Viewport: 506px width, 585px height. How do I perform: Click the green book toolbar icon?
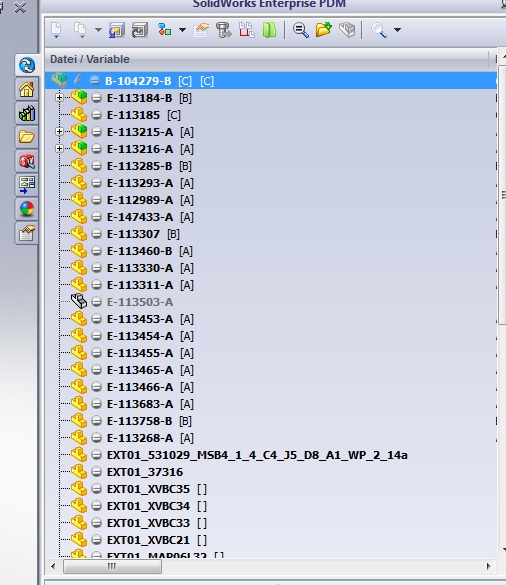269,30
